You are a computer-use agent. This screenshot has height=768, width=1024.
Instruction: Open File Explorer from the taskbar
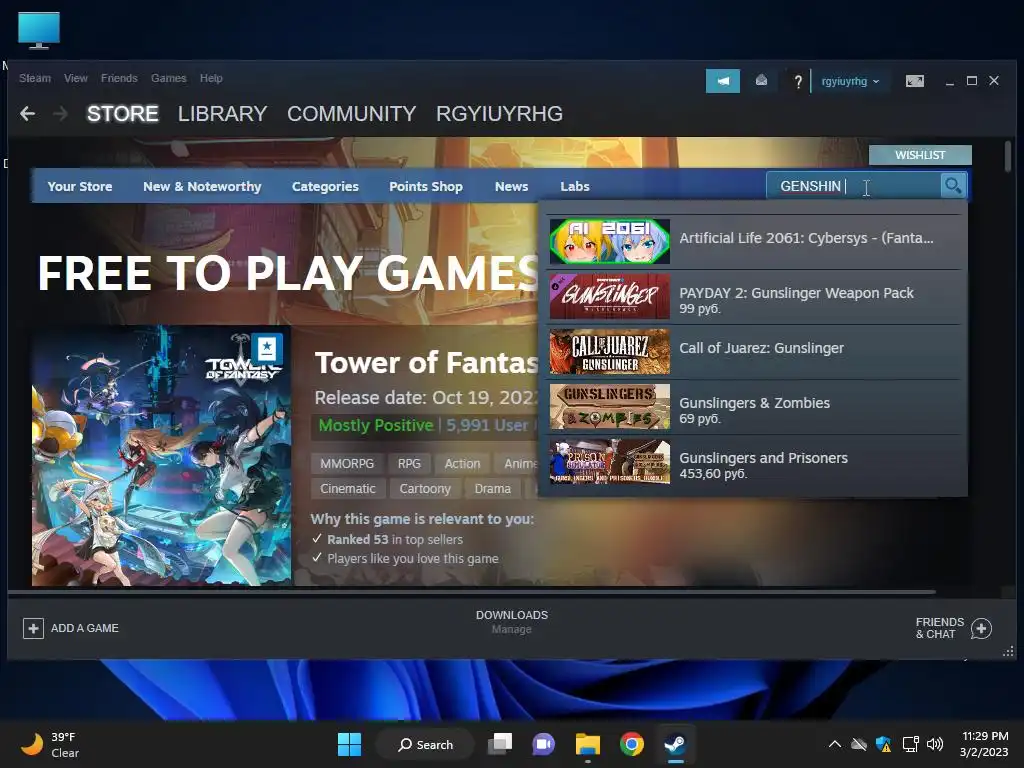click(x=588, y=744)
